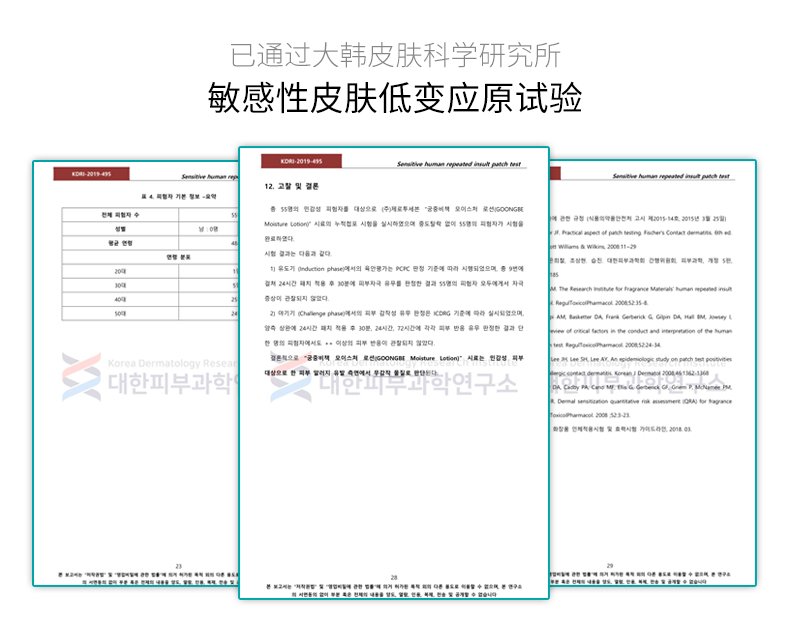The width and height of the screenshot is (790, 641).
Task: Click the headline 敏感性皮肤低变应原试验
Action: click(x=395, y=98)
